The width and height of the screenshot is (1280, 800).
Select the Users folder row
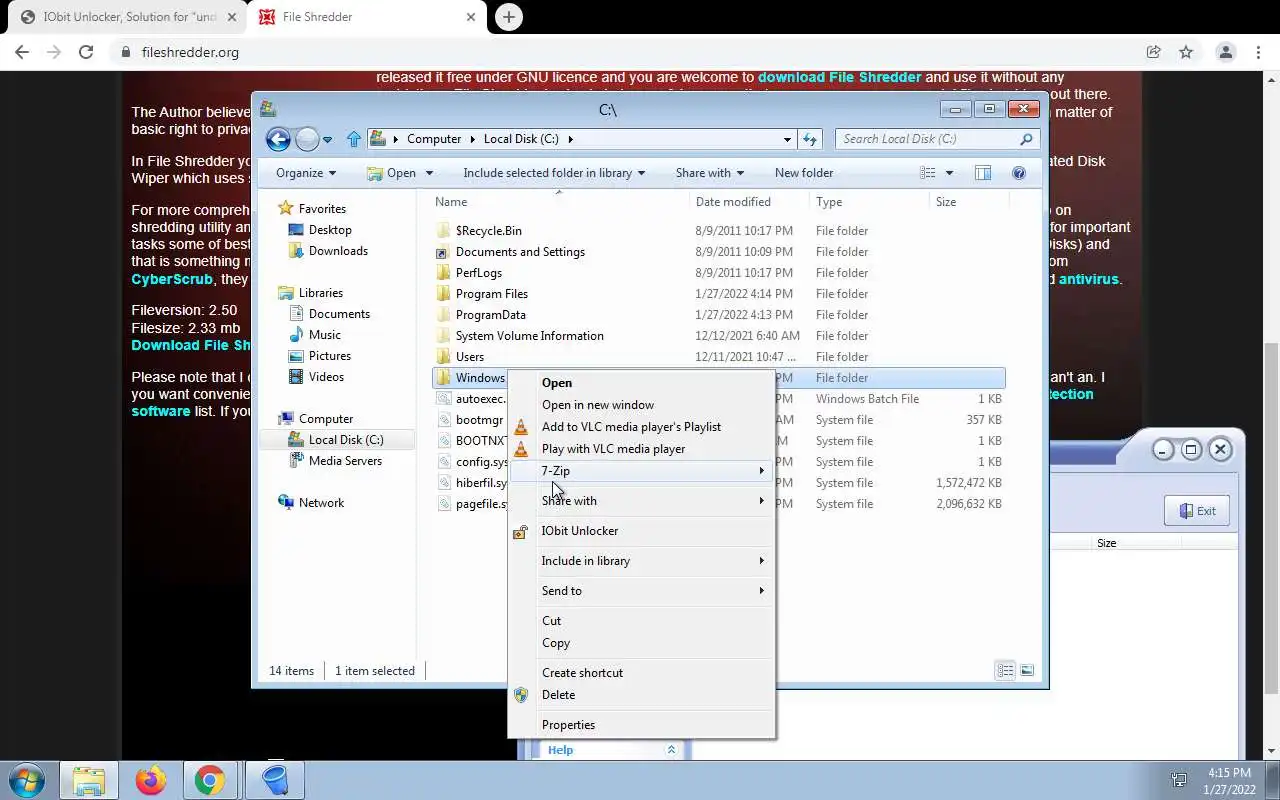pos(718,357)
